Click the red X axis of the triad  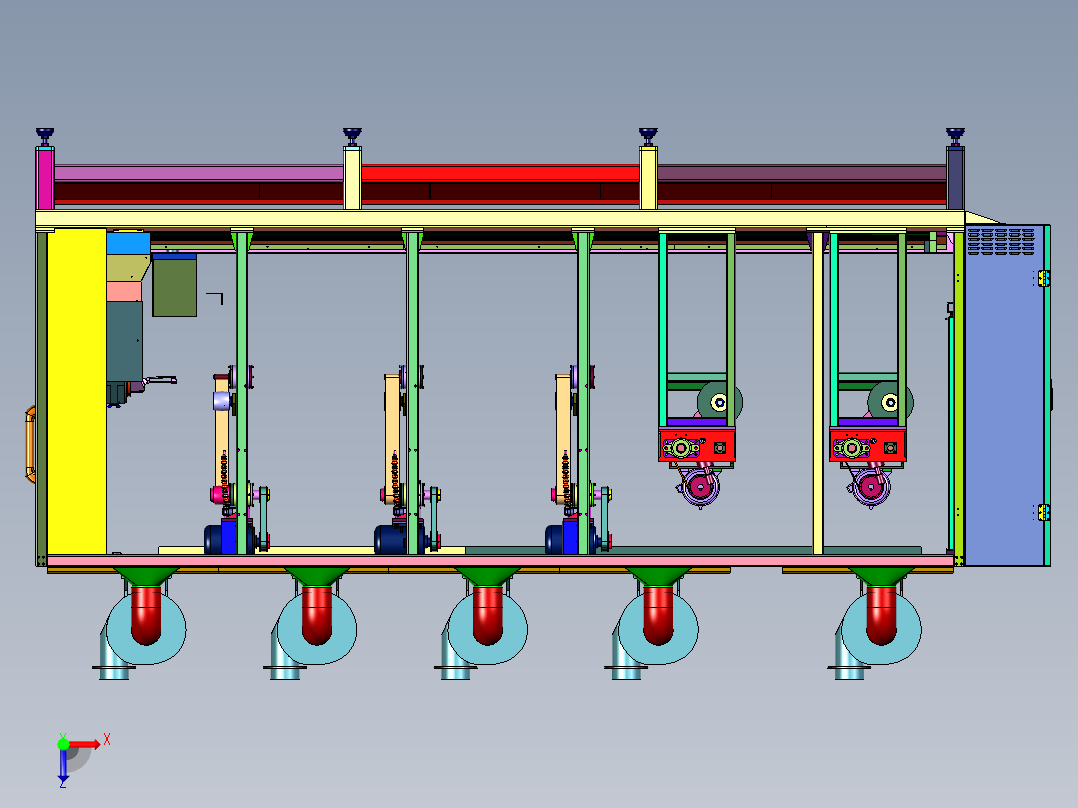(x=84, y=744)
